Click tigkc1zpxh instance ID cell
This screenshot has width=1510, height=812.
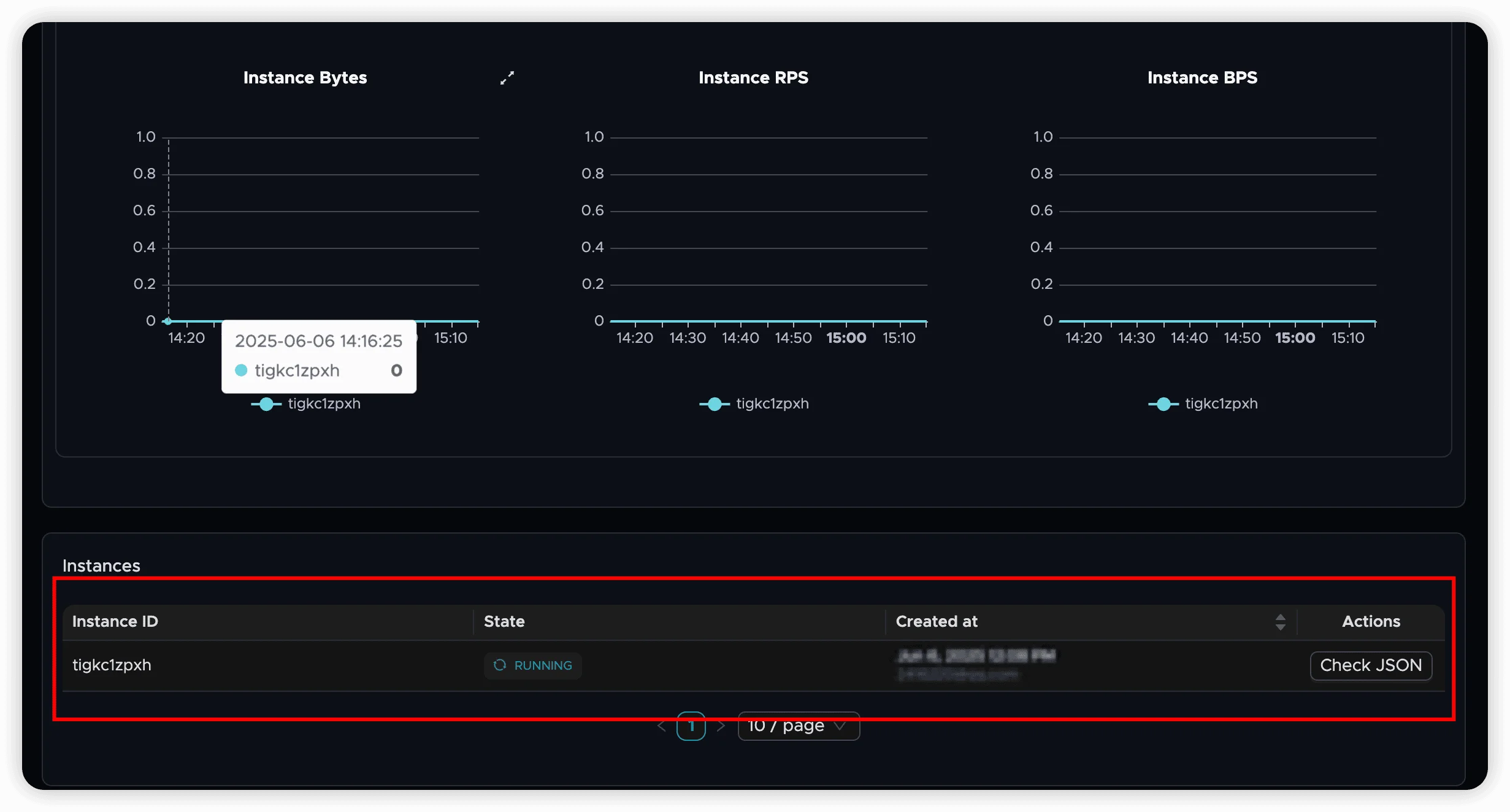point(112,665)
